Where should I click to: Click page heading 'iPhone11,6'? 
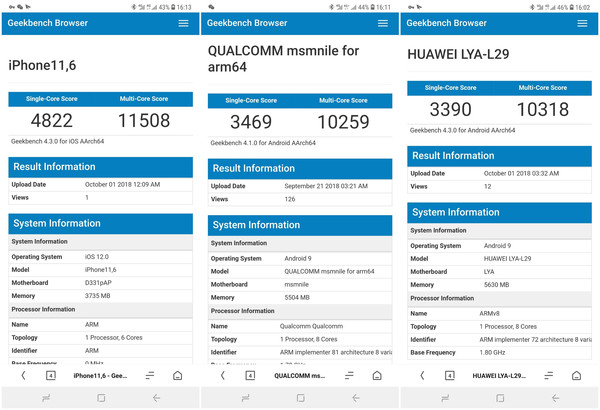(42, 65)
